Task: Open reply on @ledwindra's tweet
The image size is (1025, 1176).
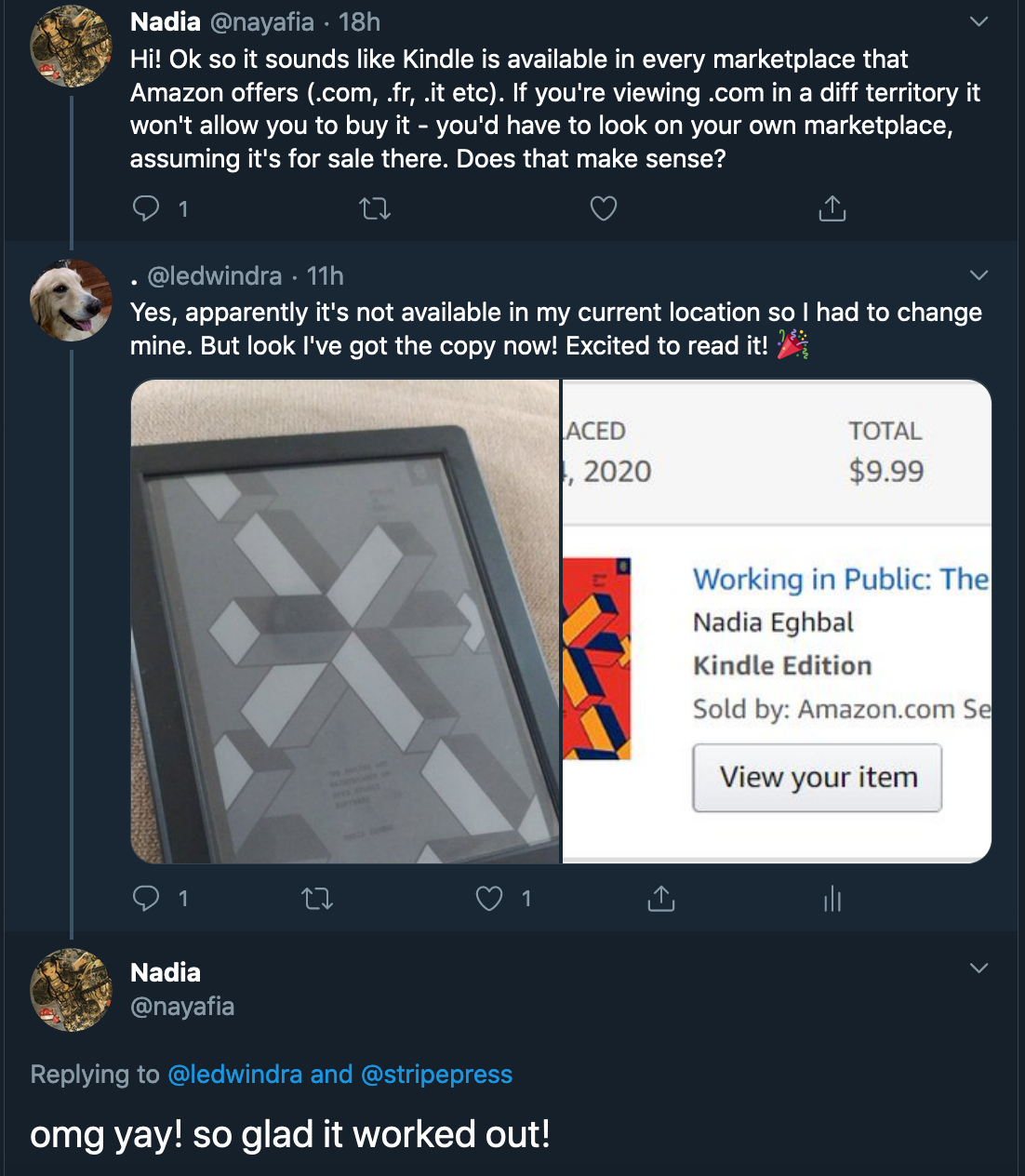Action: pyautogui.click(x=147, y=898)
